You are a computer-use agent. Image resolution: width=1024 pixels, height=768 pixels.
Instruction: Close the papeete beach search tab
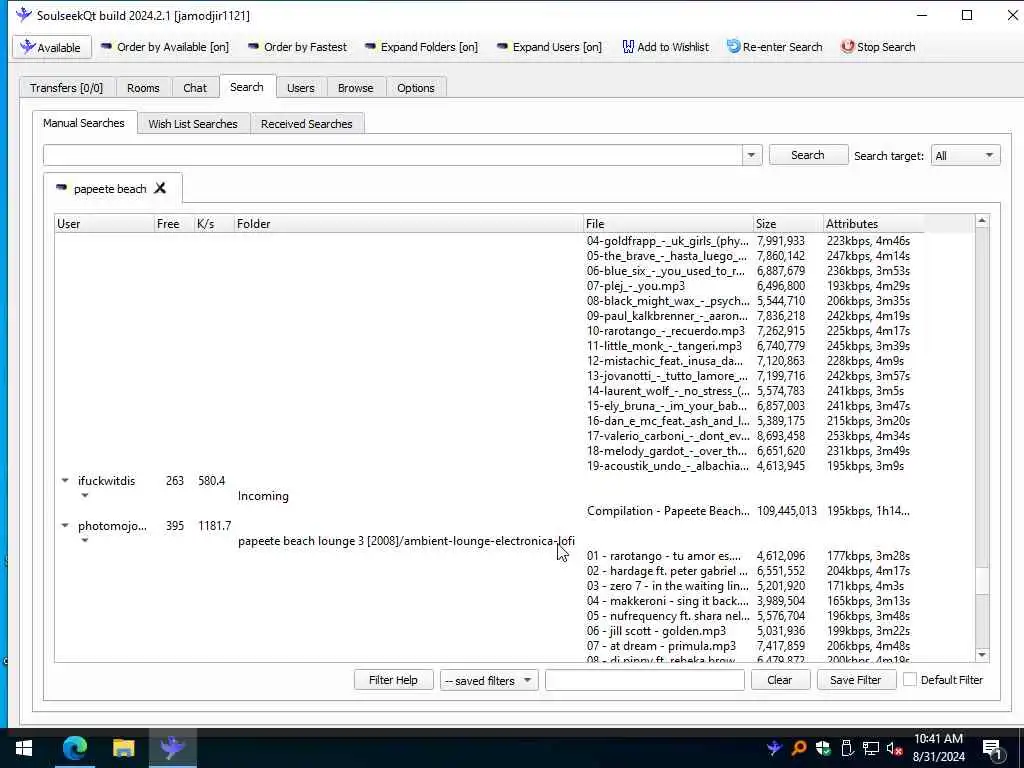pos(160,189)
